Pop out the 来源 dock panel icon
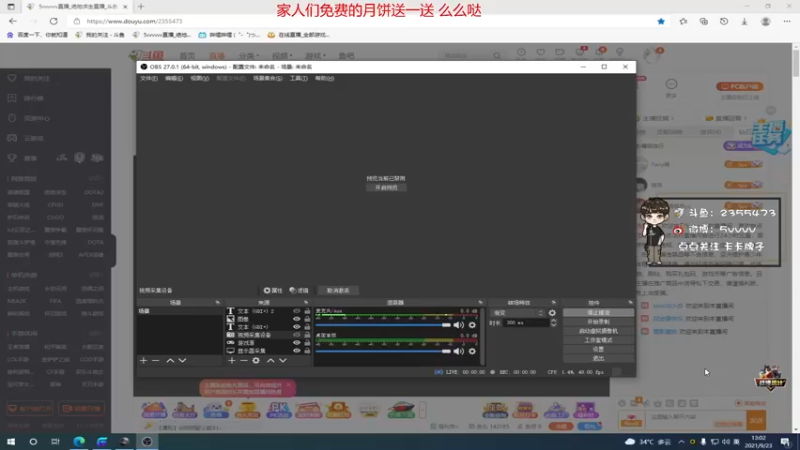800x450 pixels. click(x=306, y=303)
